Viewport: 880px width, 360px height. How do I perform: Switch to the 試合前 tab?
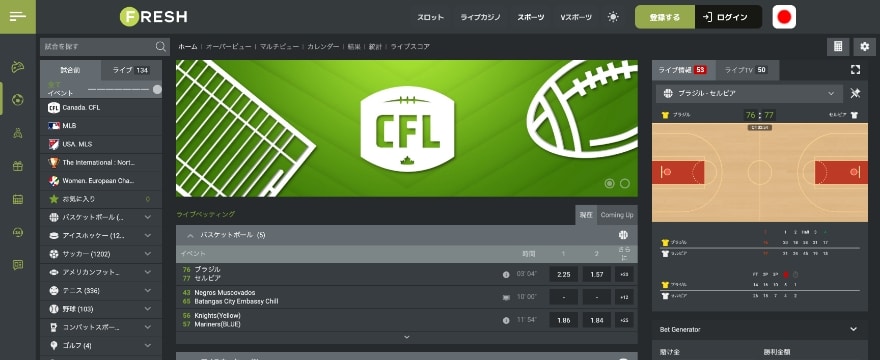(x=71, y=70)
